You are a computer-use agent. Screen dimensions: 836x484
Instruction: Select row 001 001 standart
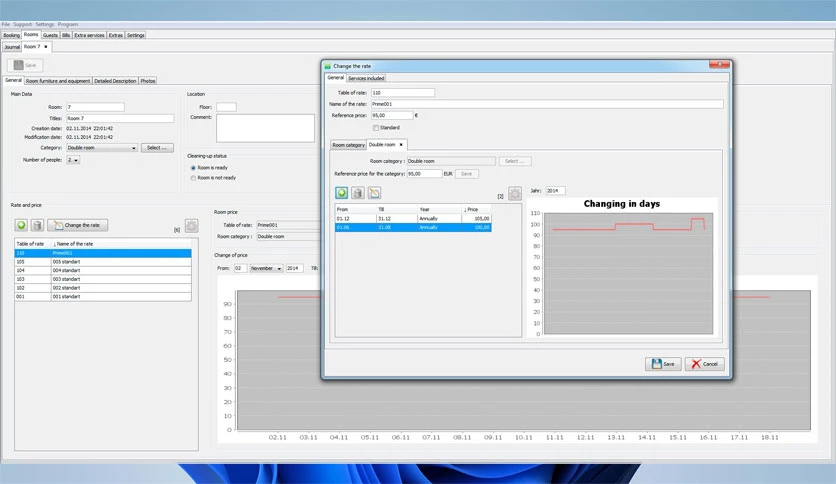click(103, 296)
